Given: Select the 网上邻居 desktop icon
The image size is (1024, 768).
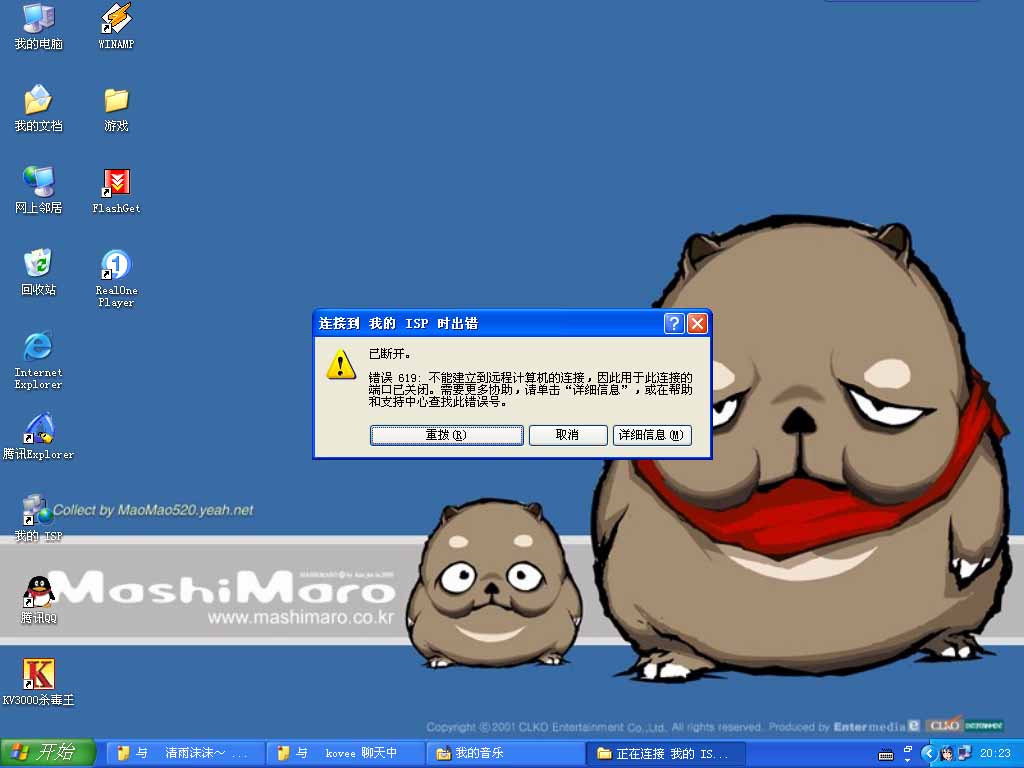Looking at the screenshot, I should [x=39, y=190].
